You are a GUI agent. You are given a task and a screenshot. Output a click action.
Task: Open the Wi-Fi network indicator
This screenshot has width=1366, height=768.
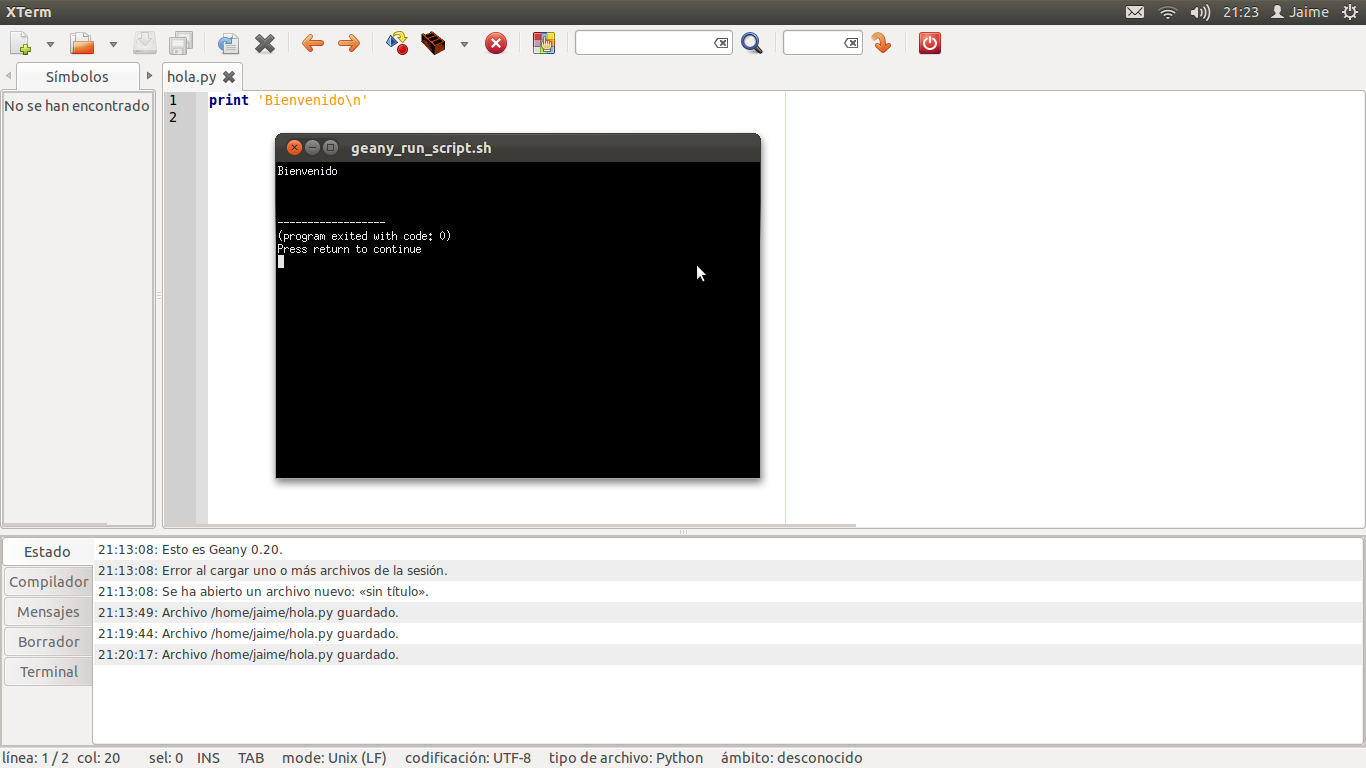[1168, 12]
